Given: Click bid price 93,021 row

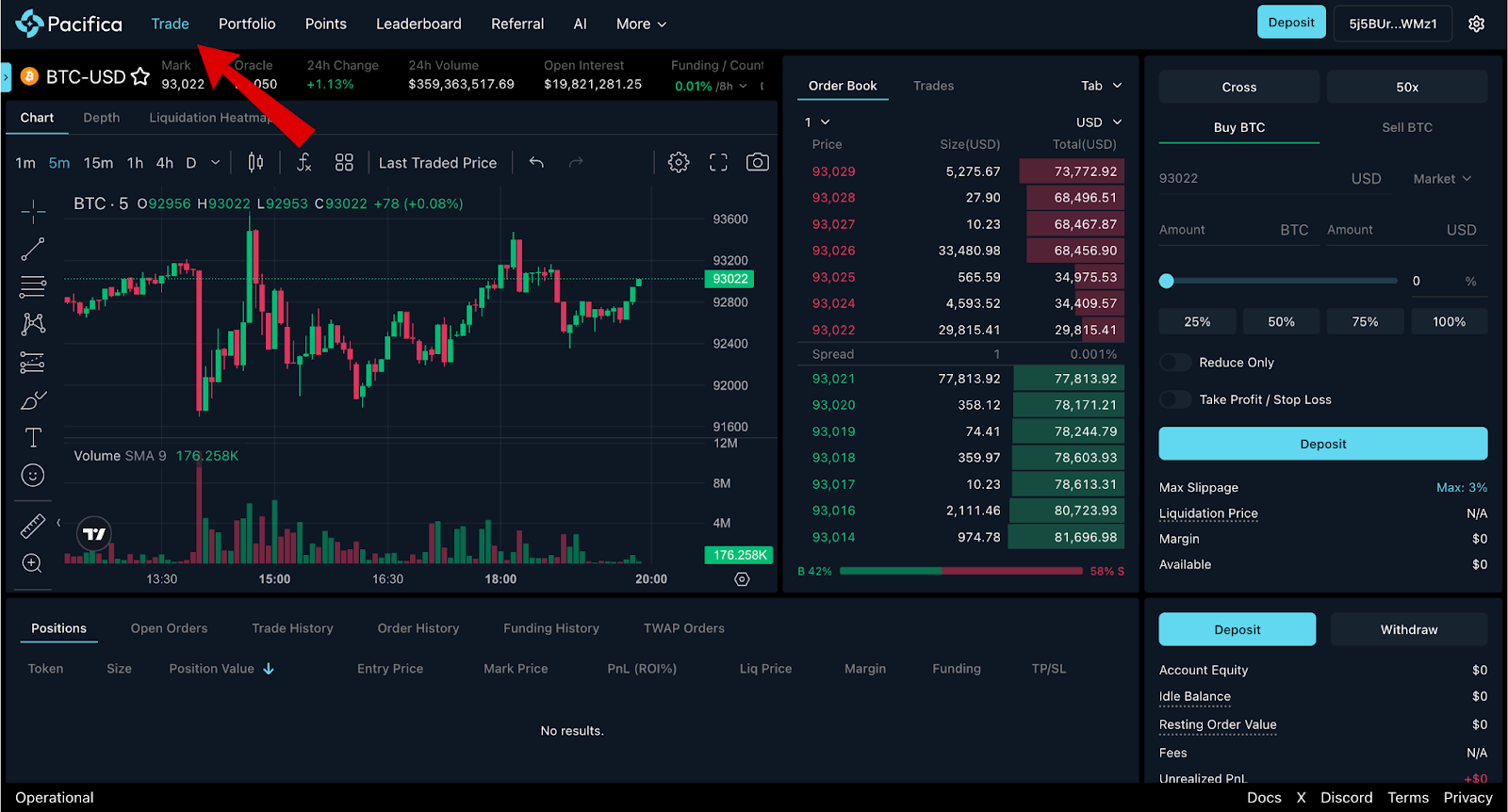Looking at the screenshot, I should (960, 379).
